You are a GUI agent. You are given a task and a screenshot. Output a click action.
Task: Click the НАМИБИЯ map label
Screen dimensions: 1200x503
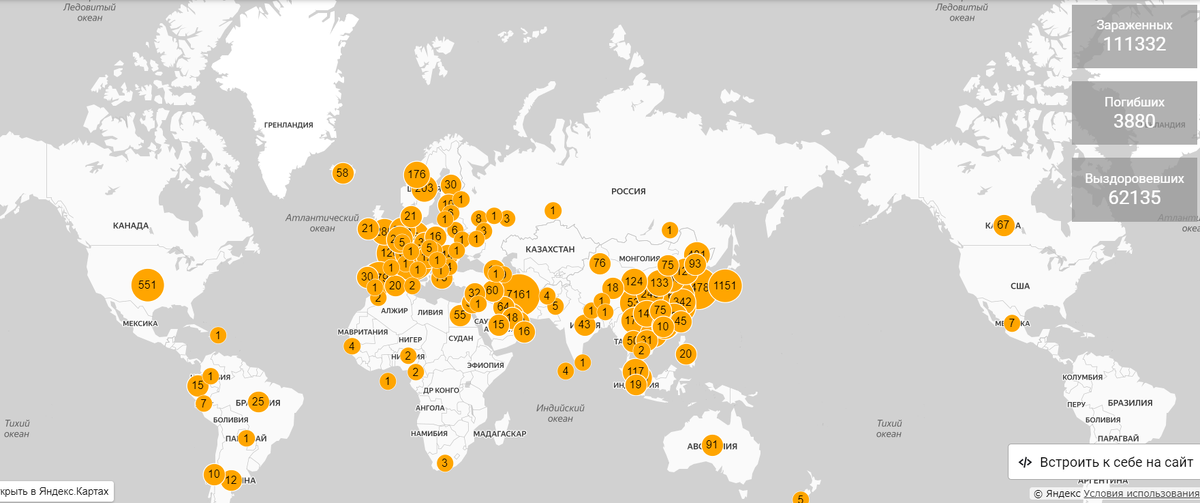coord(430,433)
